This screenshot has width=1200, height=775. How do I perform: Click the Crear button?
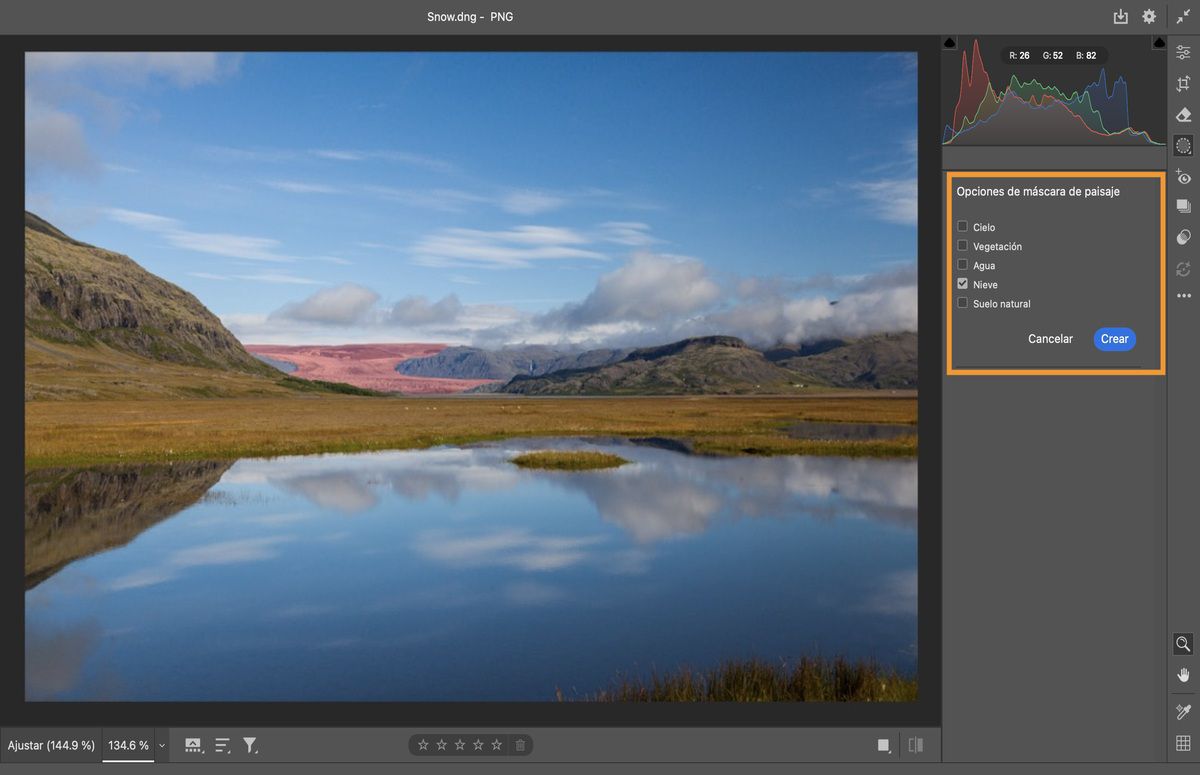(x=1114, y=339)
